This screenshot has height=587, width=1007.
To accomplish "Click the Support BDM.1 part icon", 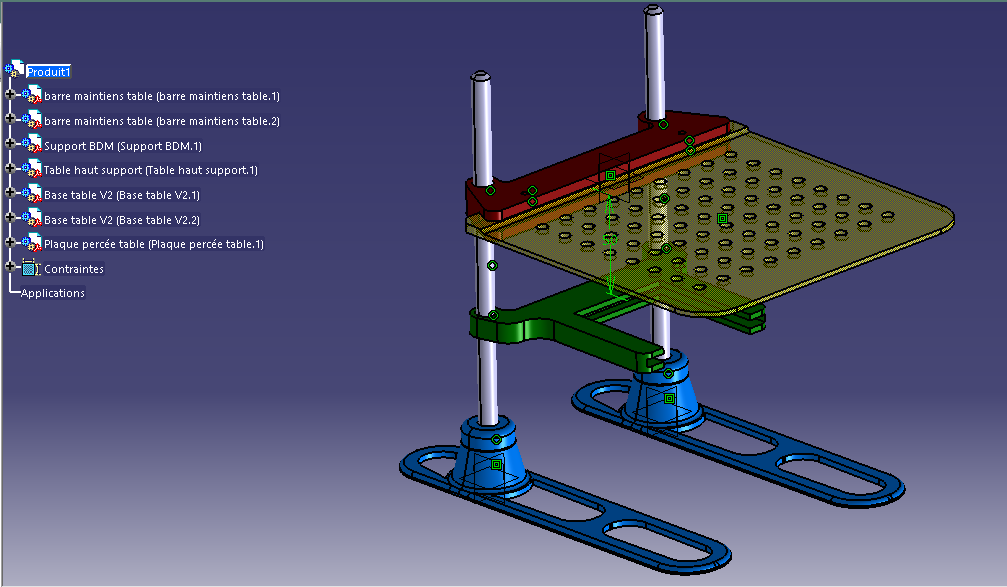I will (x=31, y=145).
